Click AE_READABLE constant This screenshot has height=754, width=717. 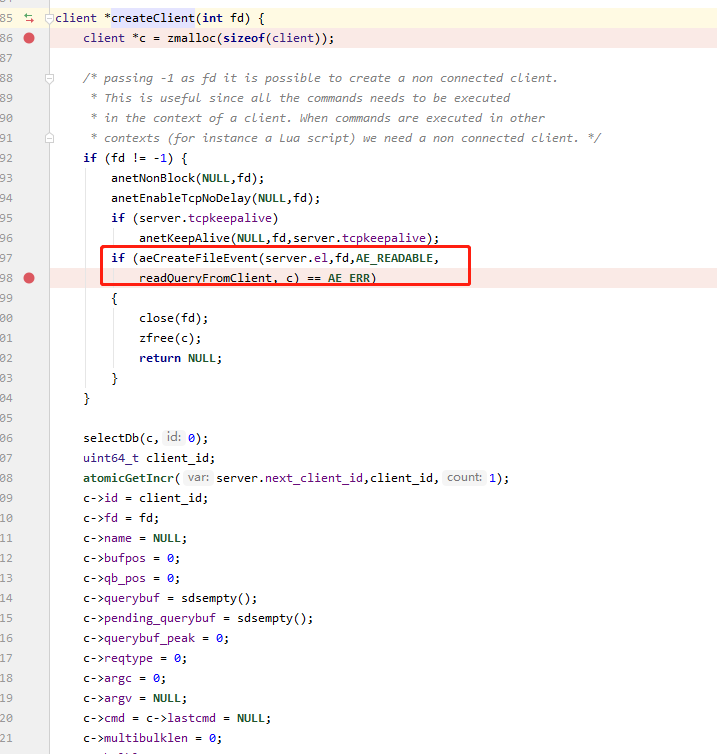coord(394,258)
